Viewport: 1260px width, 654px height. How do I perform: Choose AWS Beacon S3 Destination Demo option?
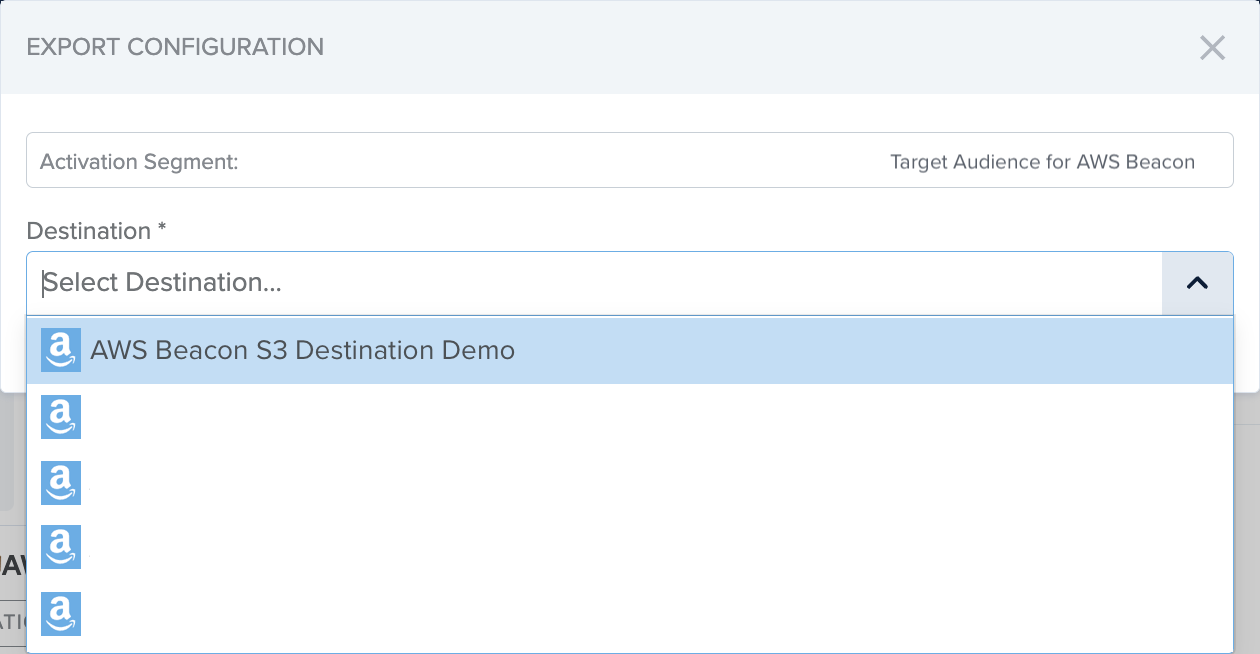(x=630, y=351)
